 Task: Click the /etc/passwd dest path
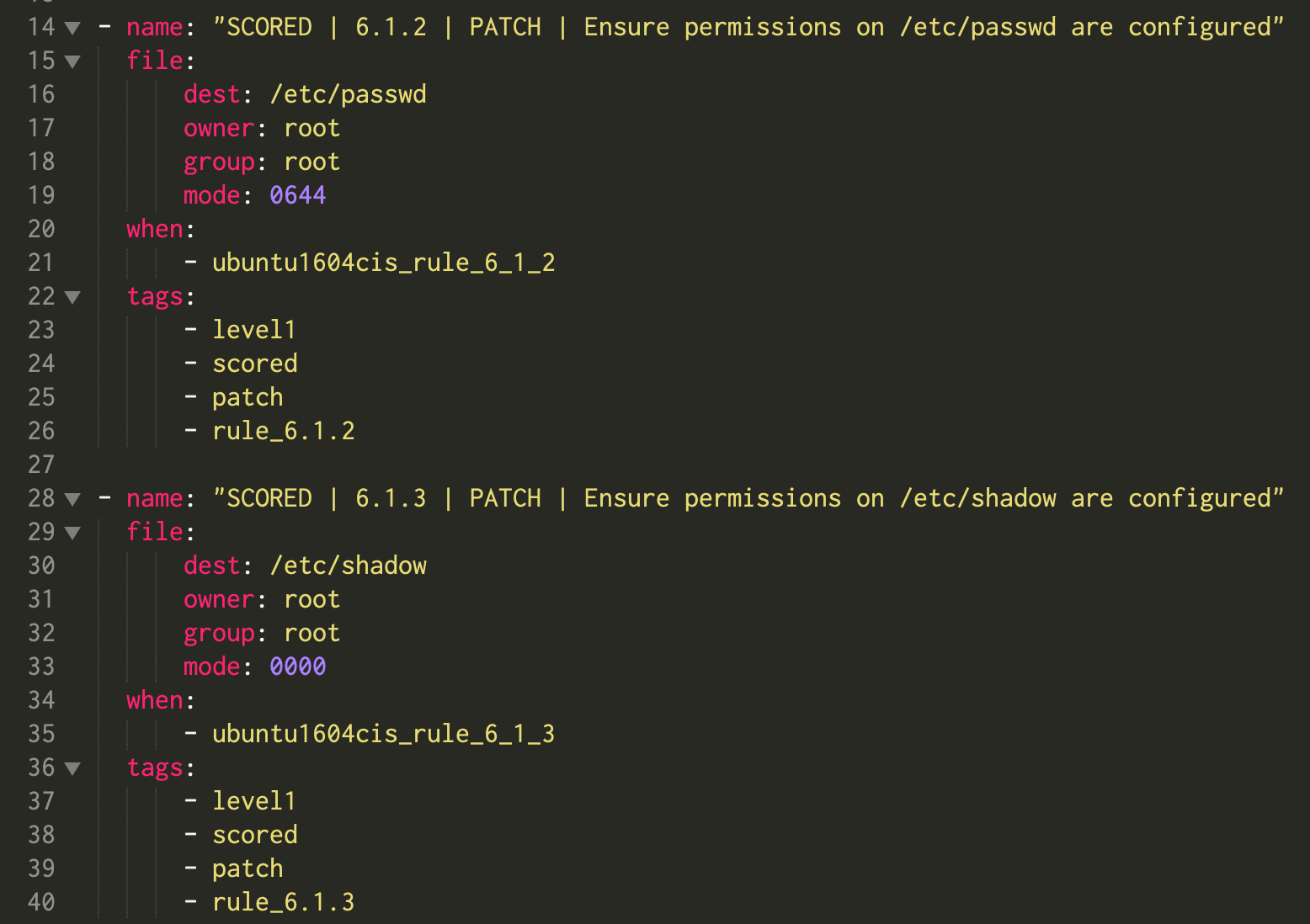348,95
